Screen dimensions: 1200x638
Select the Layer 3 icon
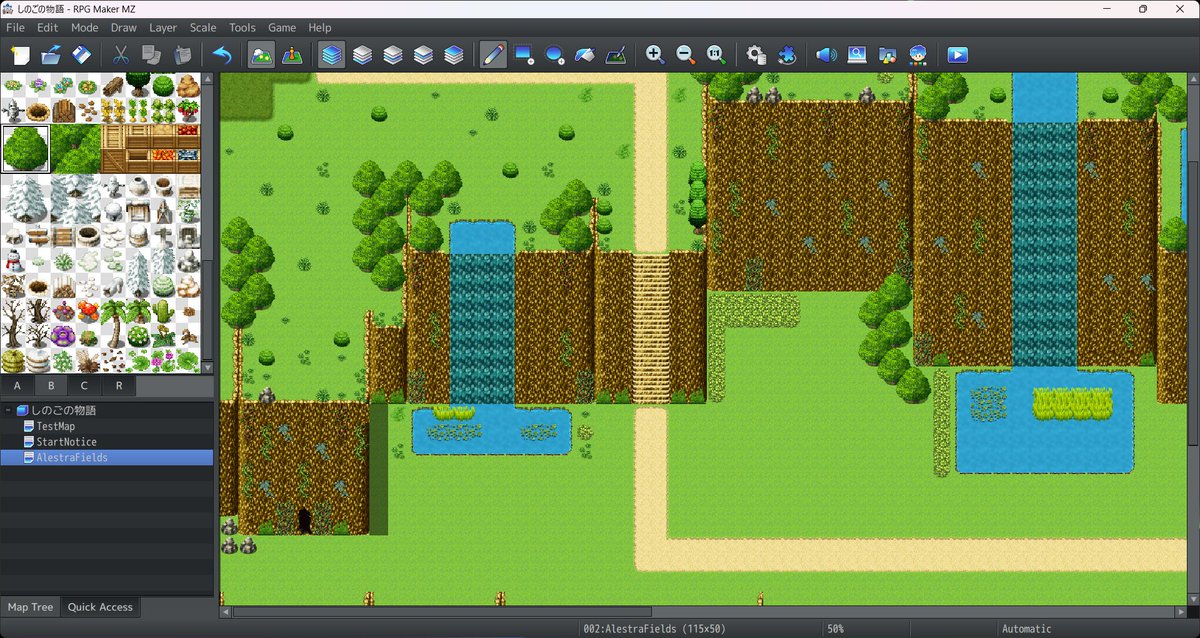pos(423,55)
